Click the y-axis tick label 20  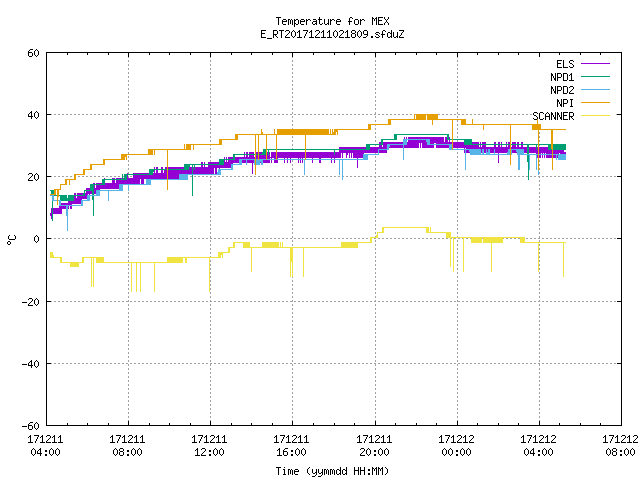pos(33,177)
